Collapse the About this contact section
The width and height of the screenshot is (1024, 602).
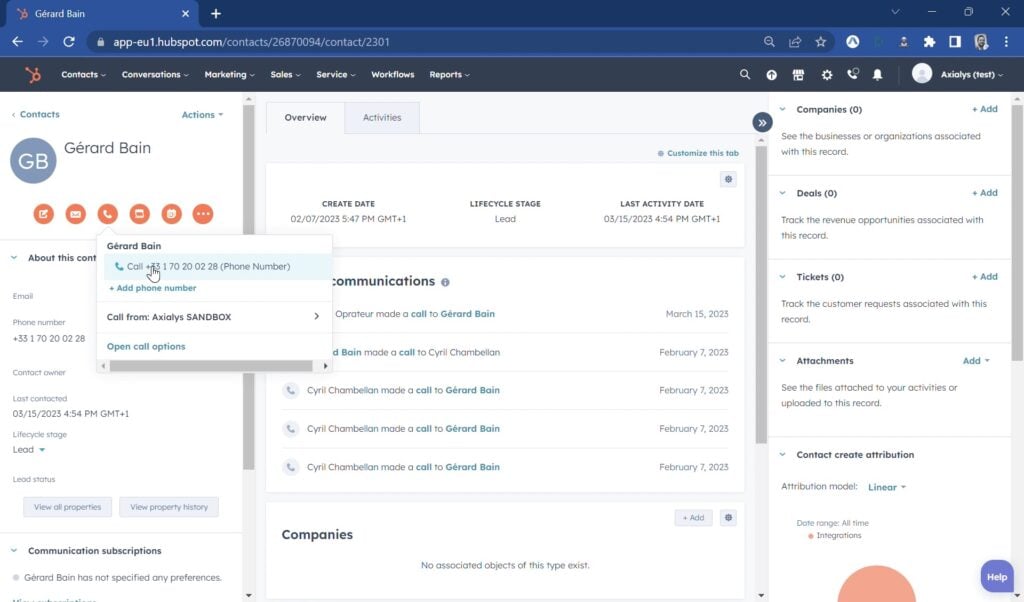point(14,258)
